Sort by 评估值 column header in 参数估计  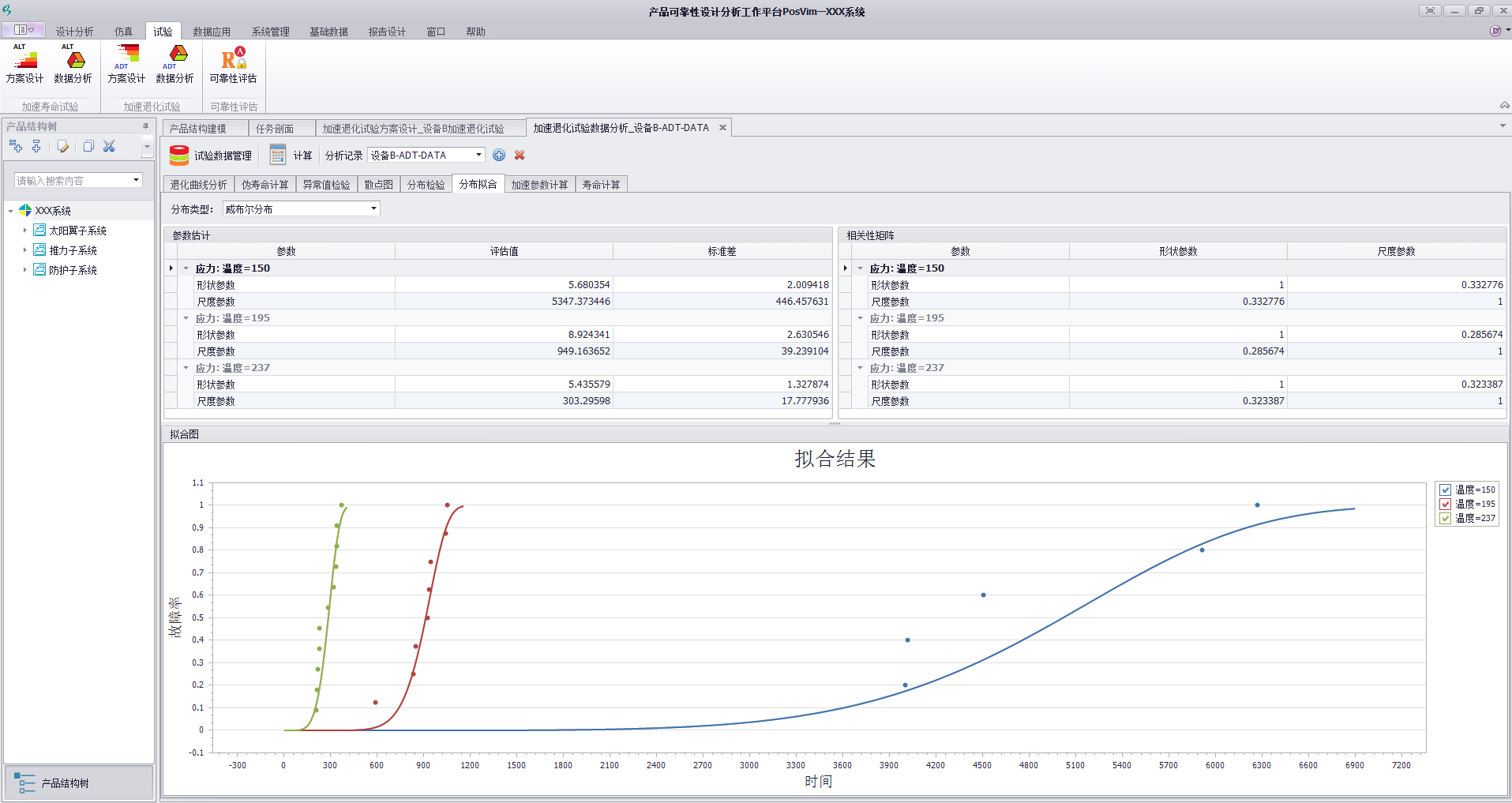pyautogui.click(x=504, y=251)
